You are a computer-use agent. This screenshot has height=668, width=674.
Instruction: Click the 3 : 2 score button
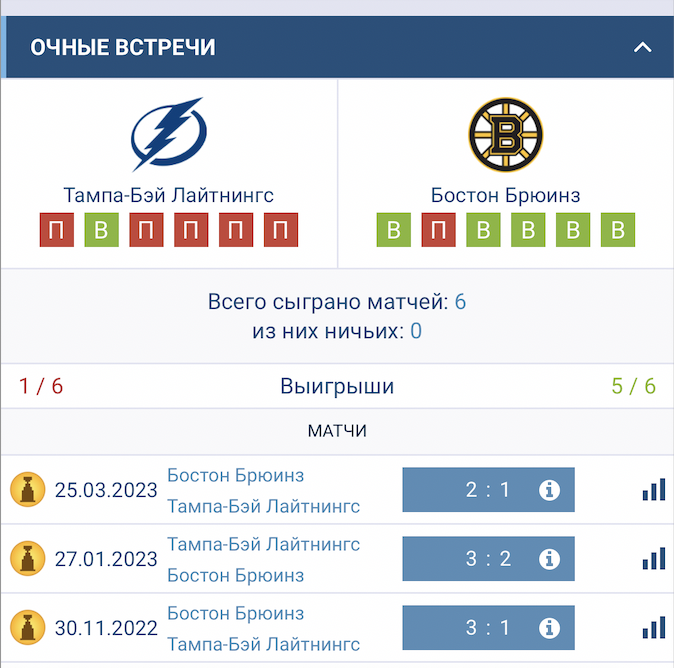[x=487, y=559]
